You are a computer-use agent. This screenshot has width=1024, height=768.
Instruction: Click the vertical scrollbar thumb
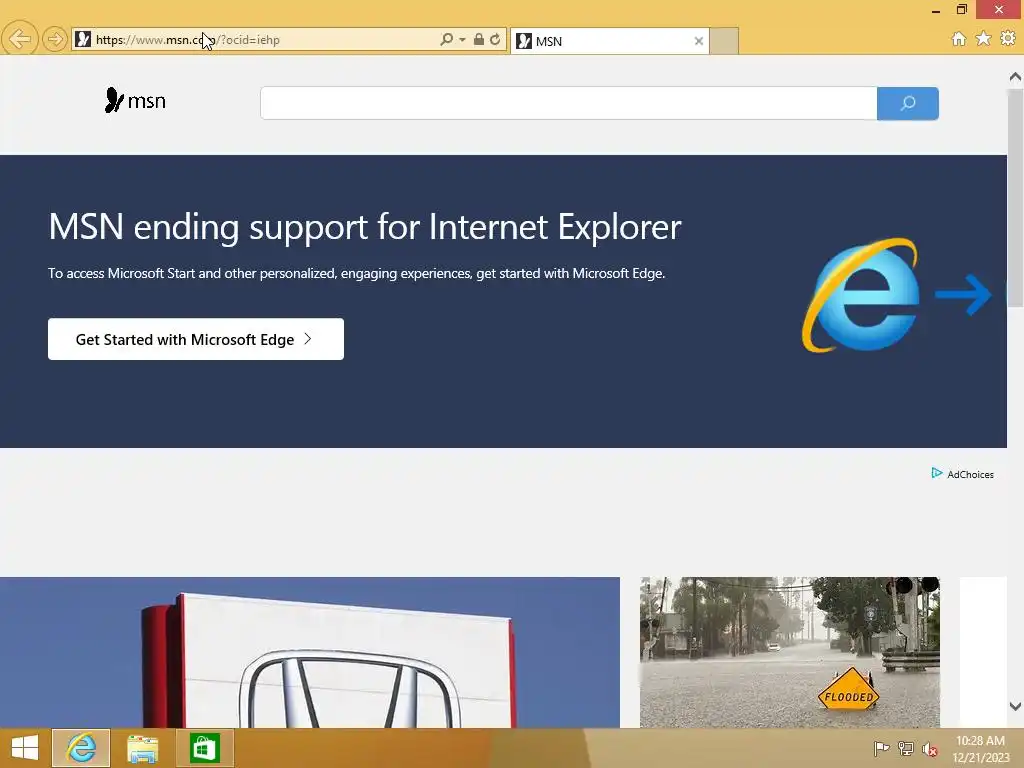coord(1015,197)
